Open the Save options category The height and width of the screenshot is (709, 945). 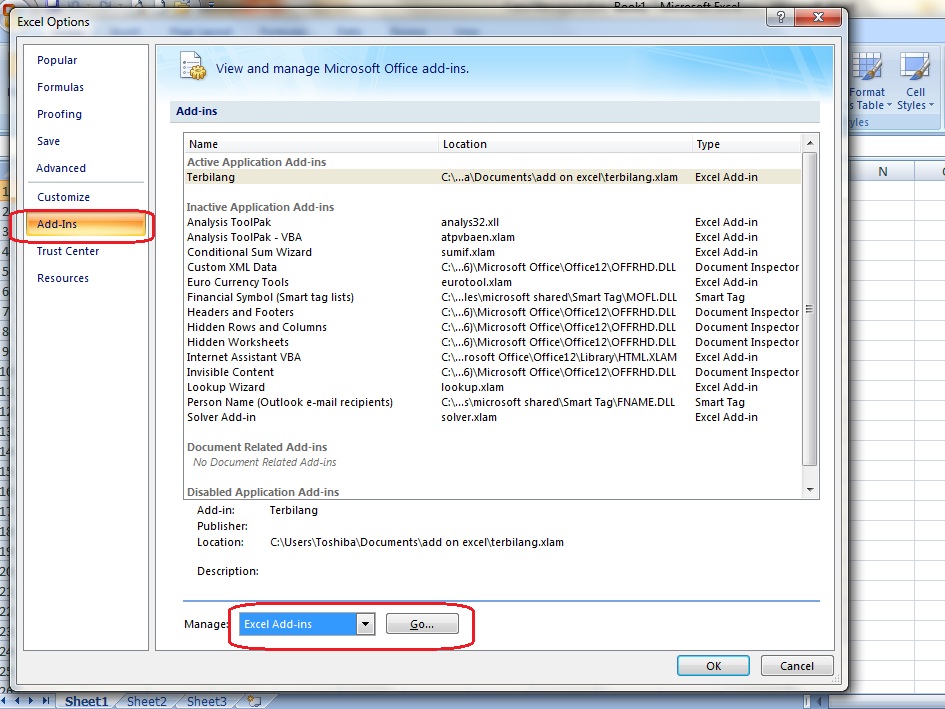coord(48,141)
